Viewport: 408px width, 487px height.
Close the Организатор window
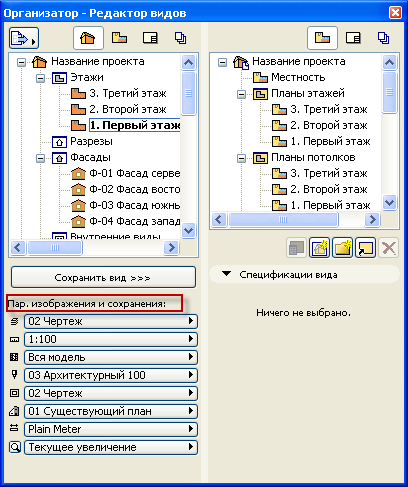395,13
